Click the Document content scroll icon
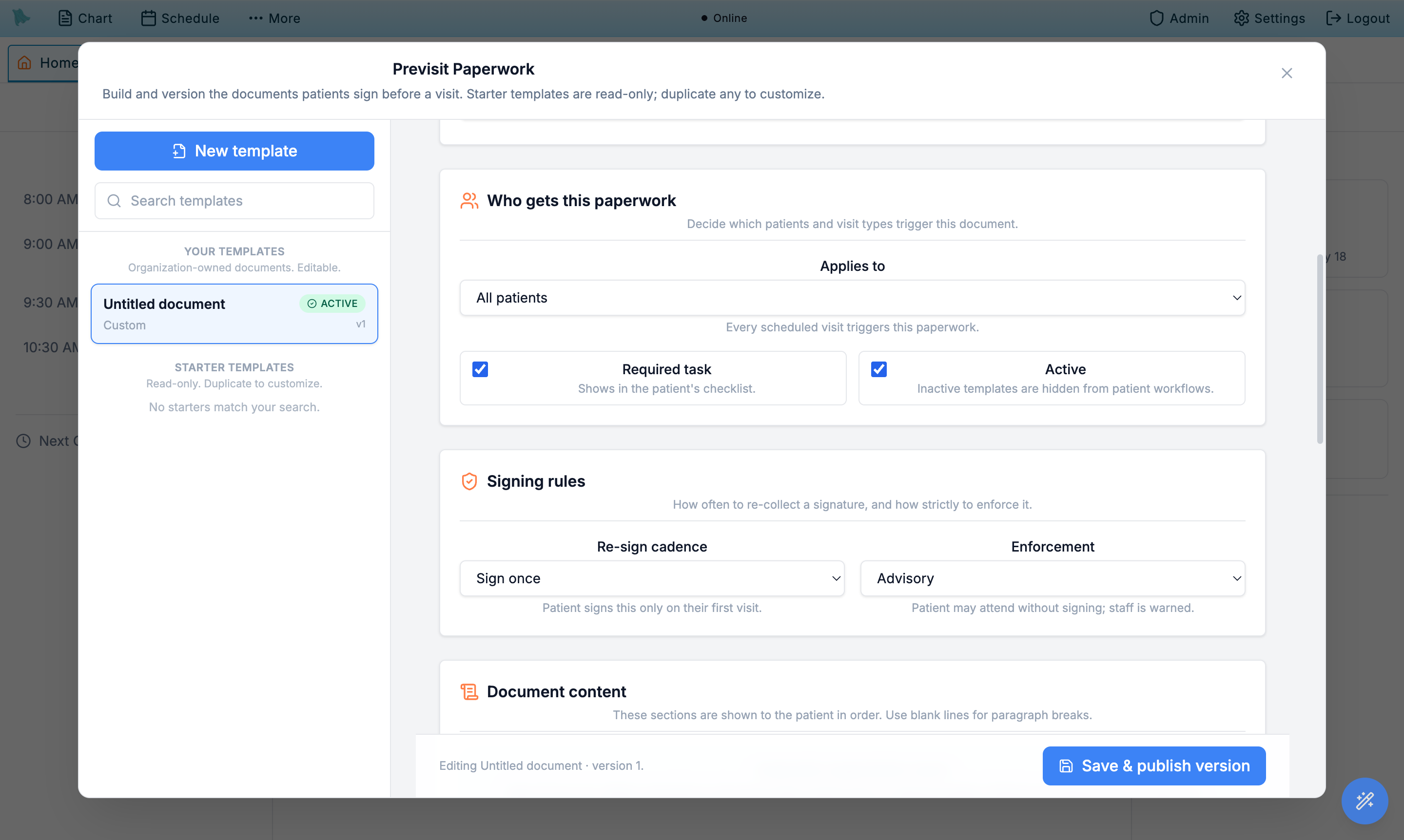The height and width of the screenshot is (840, 1404). point(469,692)
